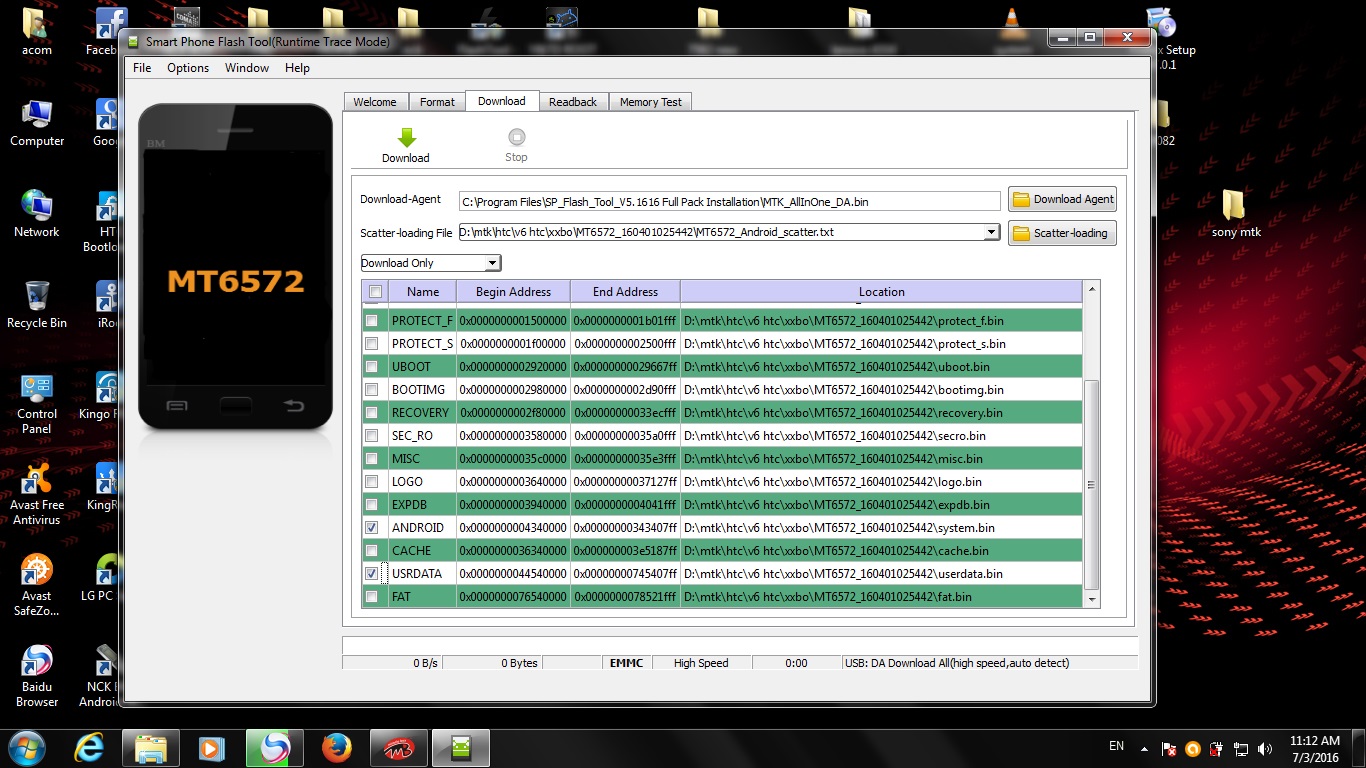The image size is (1366, 768).
Task: Open the network status tray icon
Action: click(x=1241, y=748)
